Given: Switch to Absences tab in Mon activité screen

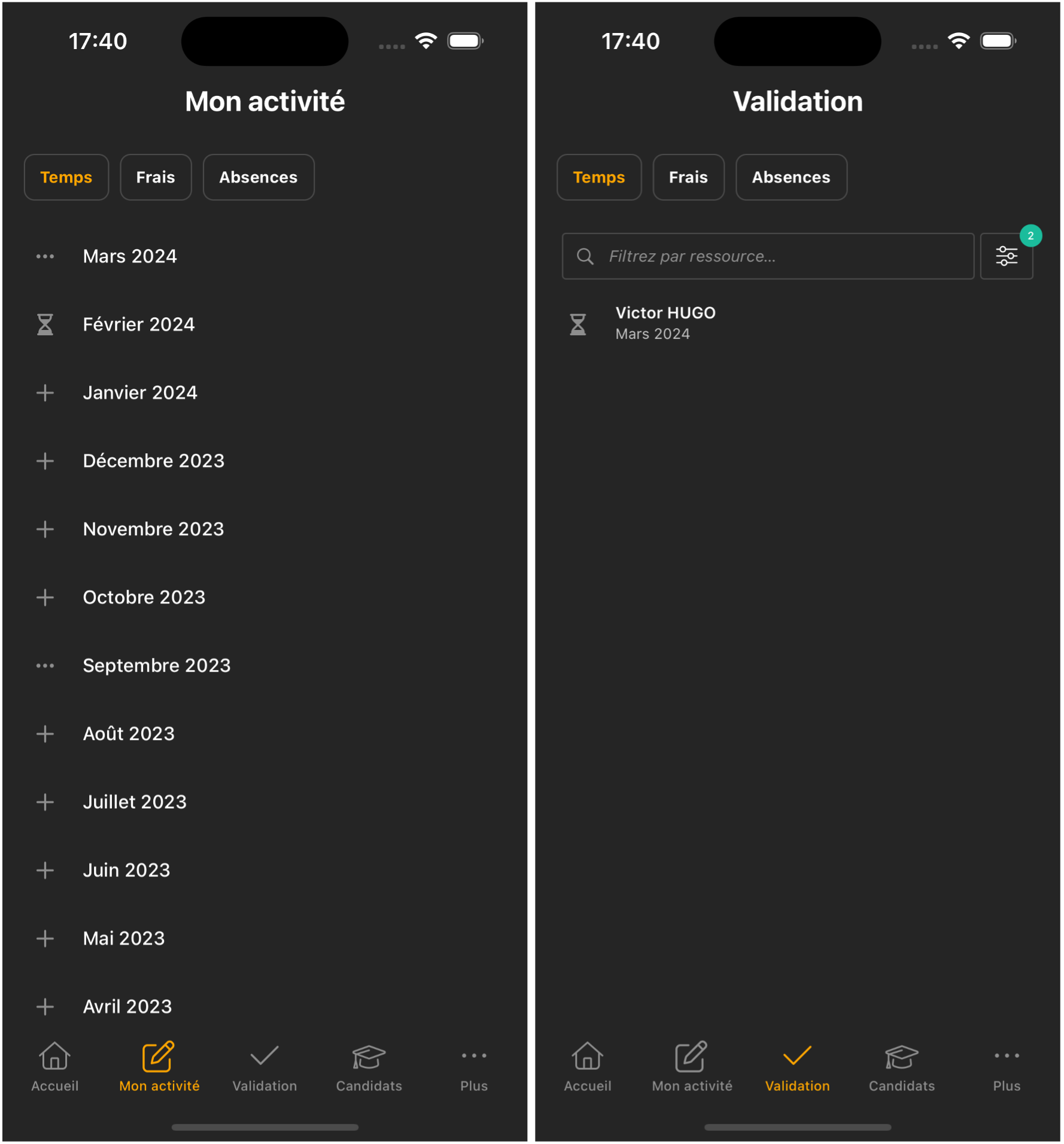Looking at the screenshot, I should pos(259,178).
